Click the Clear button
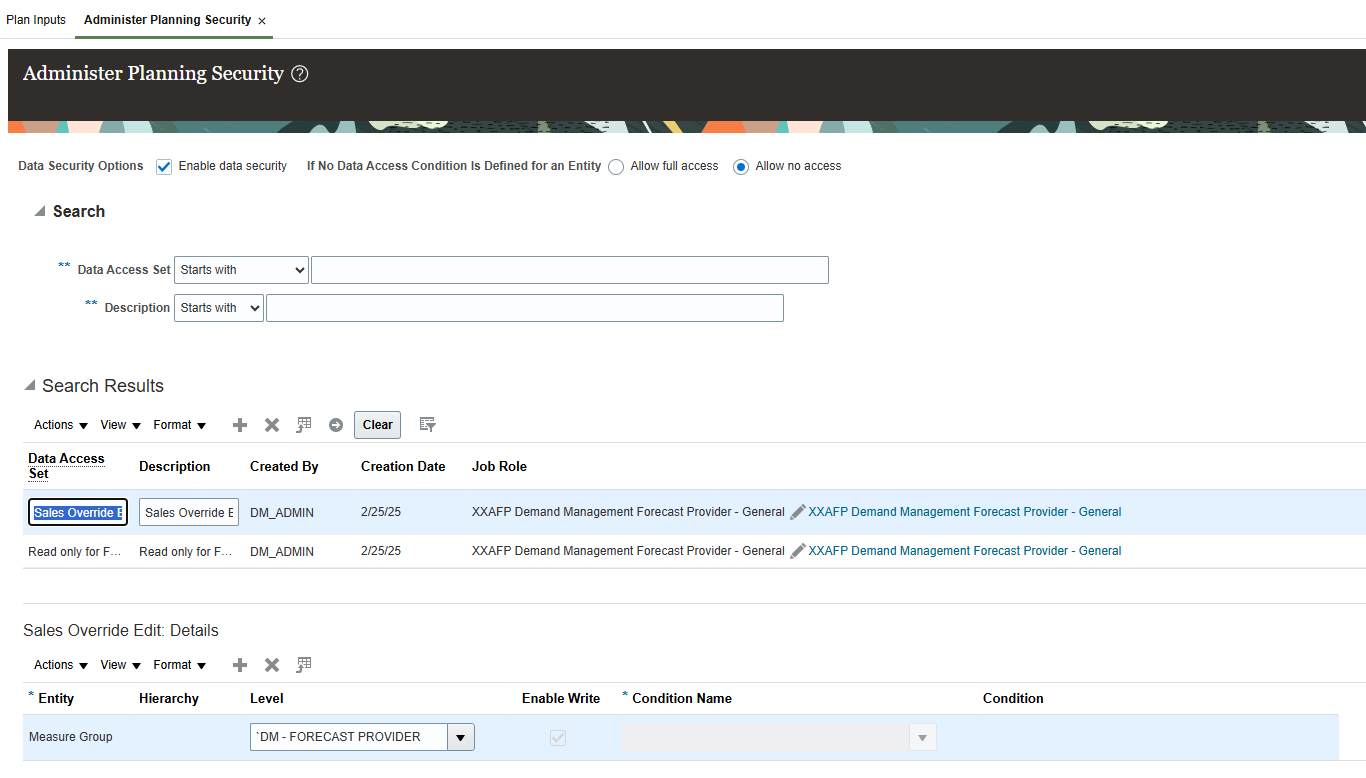This screenshot has width=1366, height=778. [377, 425]
